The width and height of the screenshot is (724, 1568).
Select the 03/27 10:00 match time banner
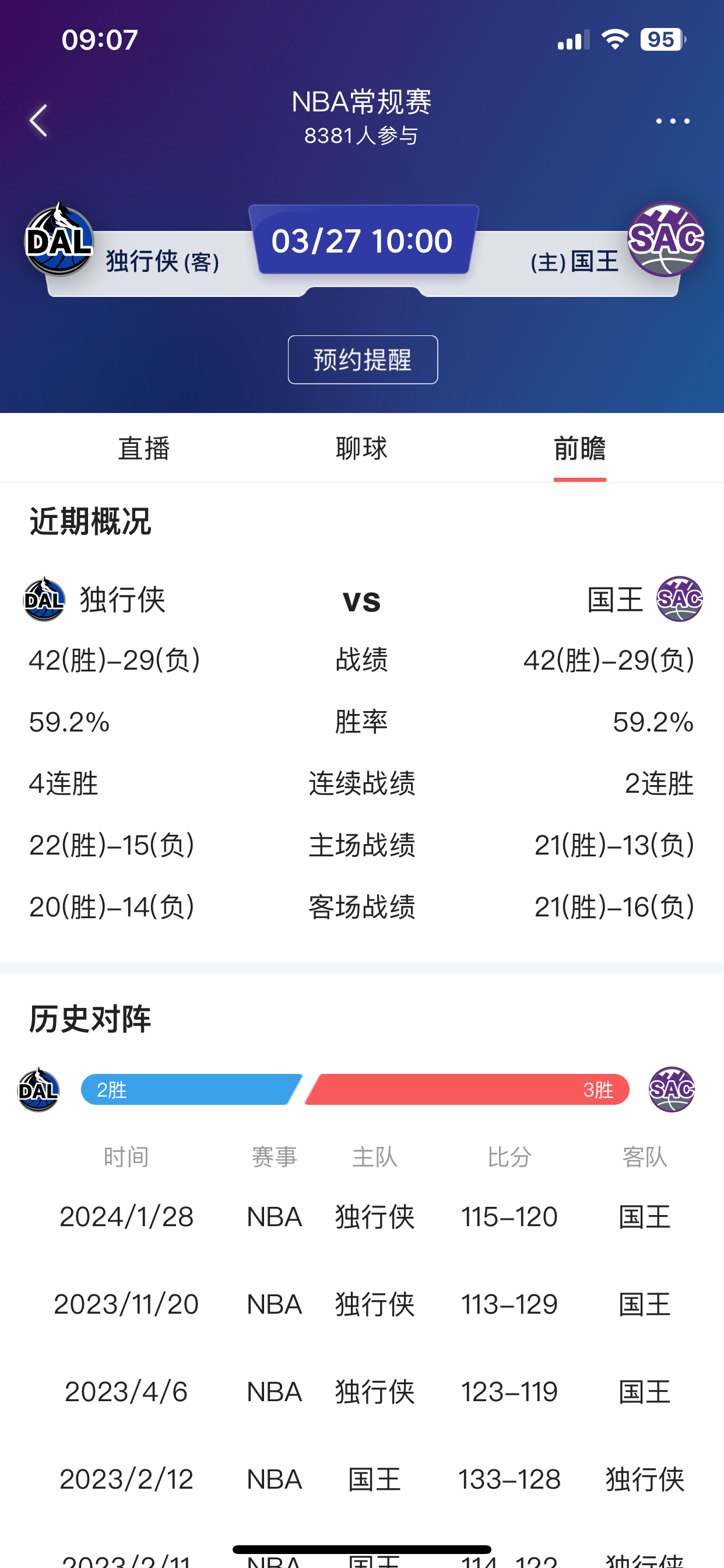(362, 240)
